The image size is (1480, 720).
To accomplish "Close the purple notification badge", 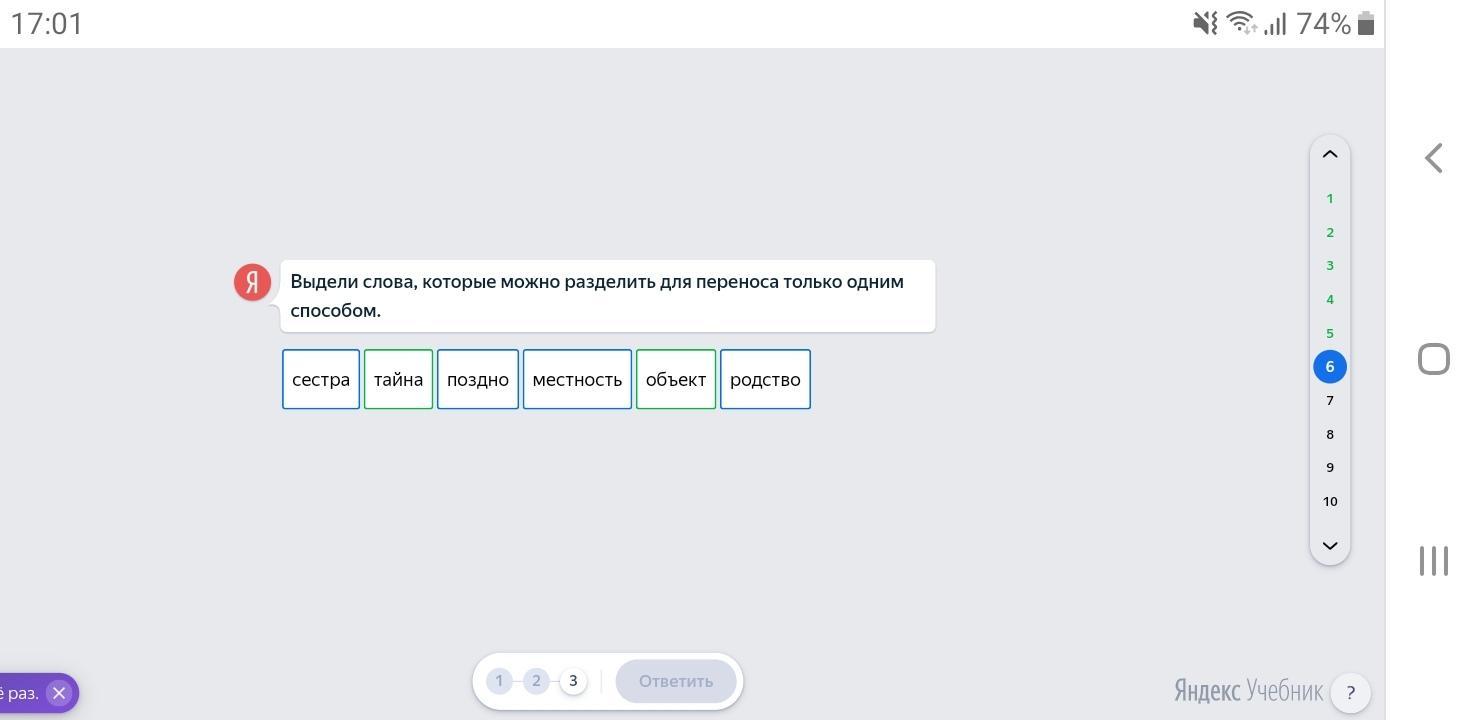I will pyautogui.click(x=59, y=692).
